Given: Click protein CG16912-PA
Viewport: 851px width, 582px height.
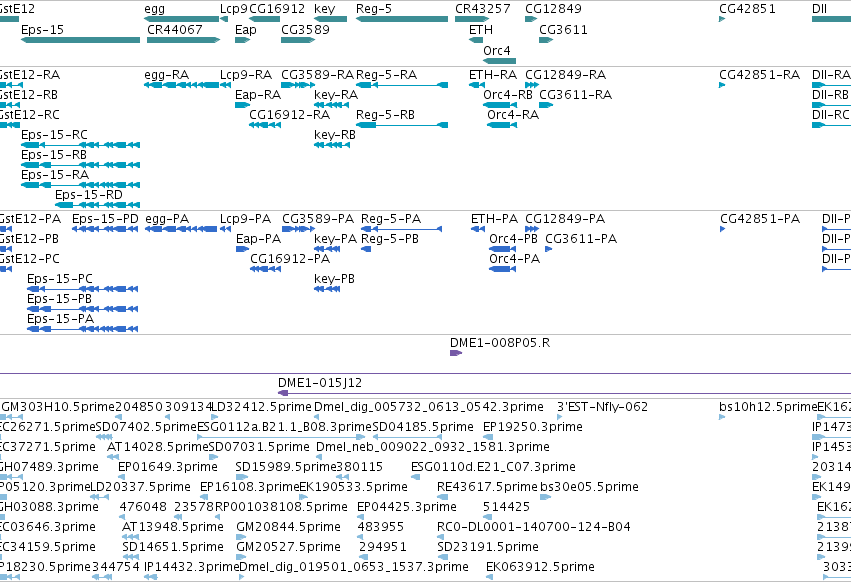Looking at the screenshot, I should pyautogui.click(x=265, y=269).
